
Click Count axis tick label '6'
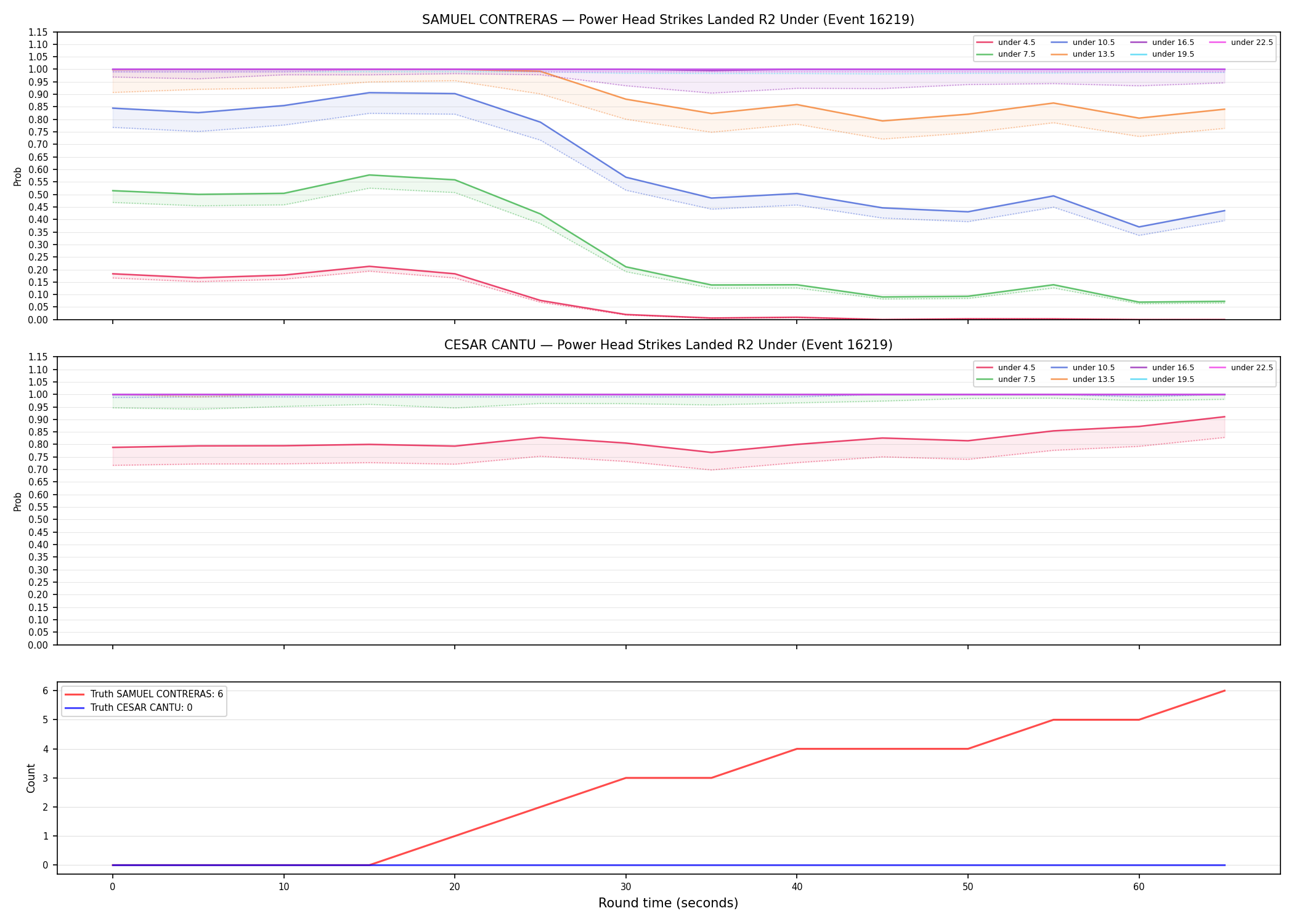pos(46,691)
